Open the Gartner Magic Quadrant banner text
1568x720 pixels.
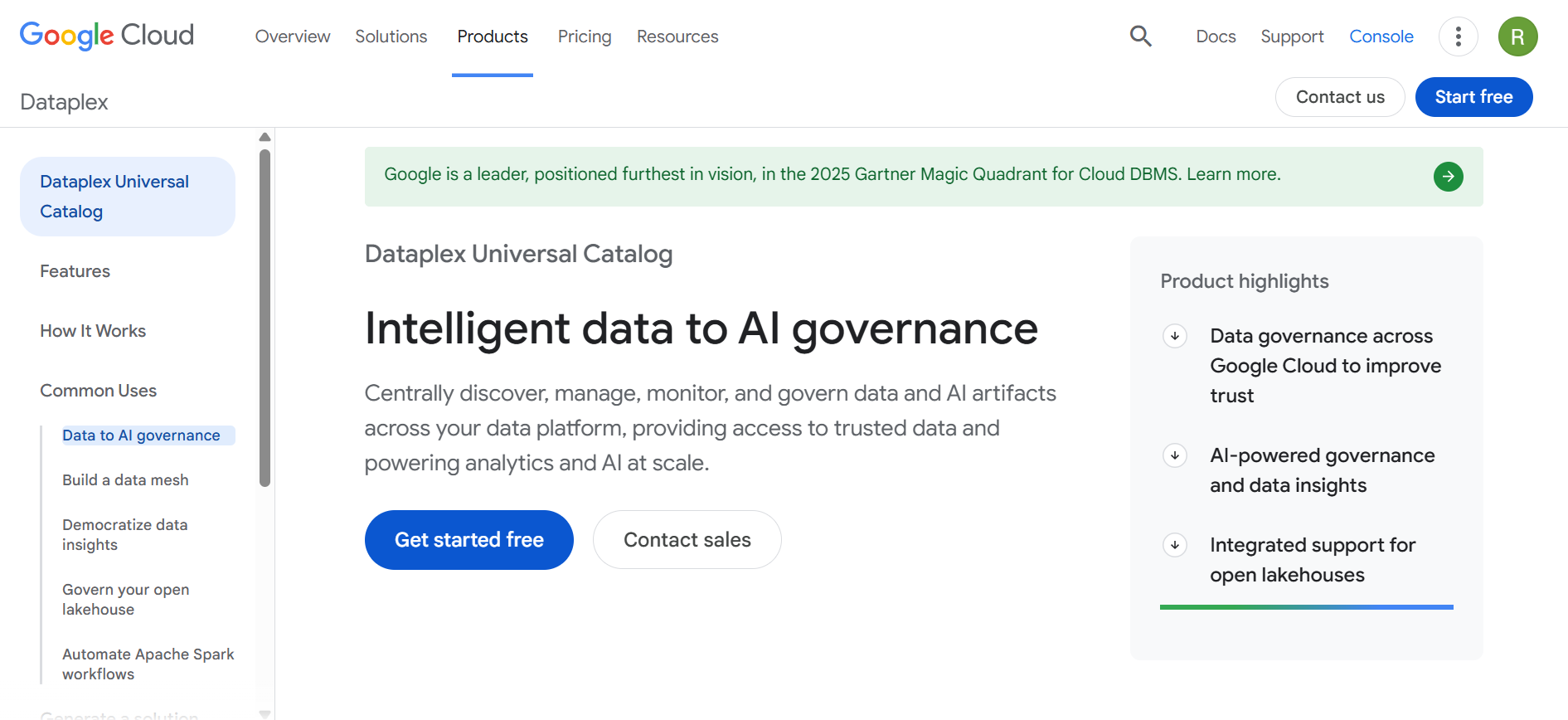click(x=833, y=174)
